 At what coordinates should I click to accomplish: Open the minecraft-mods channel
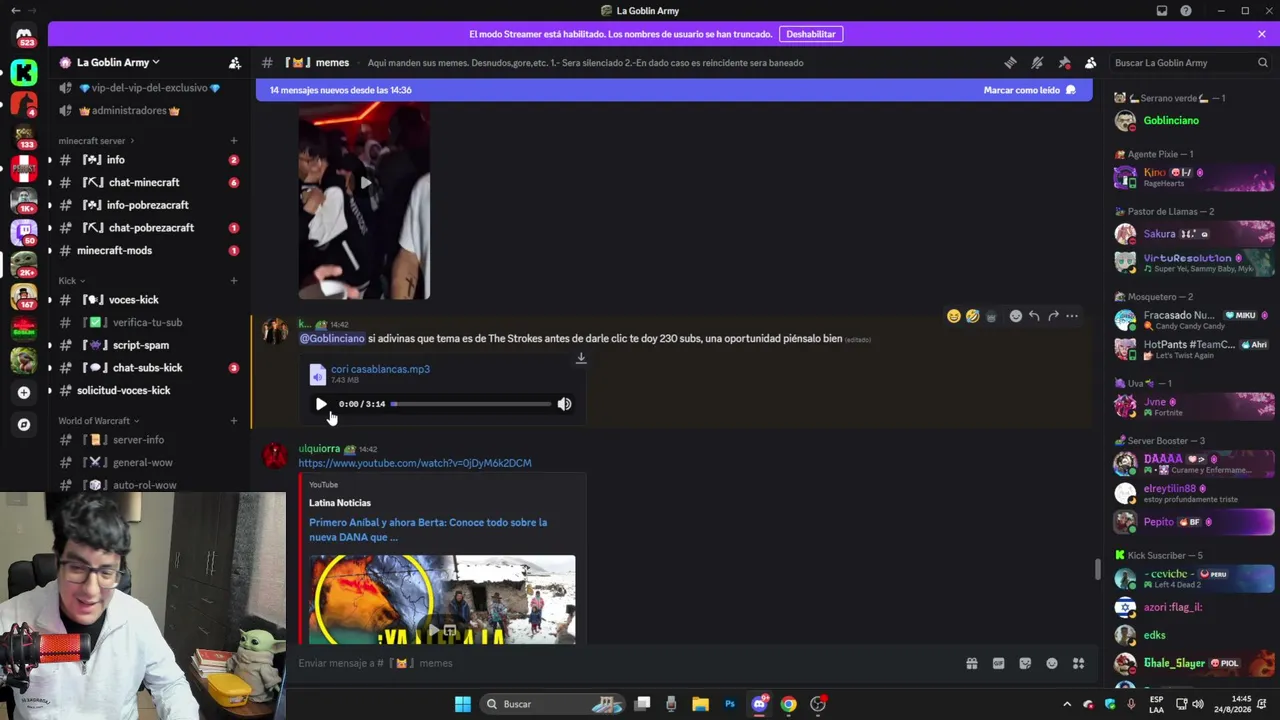coord(148,250)
